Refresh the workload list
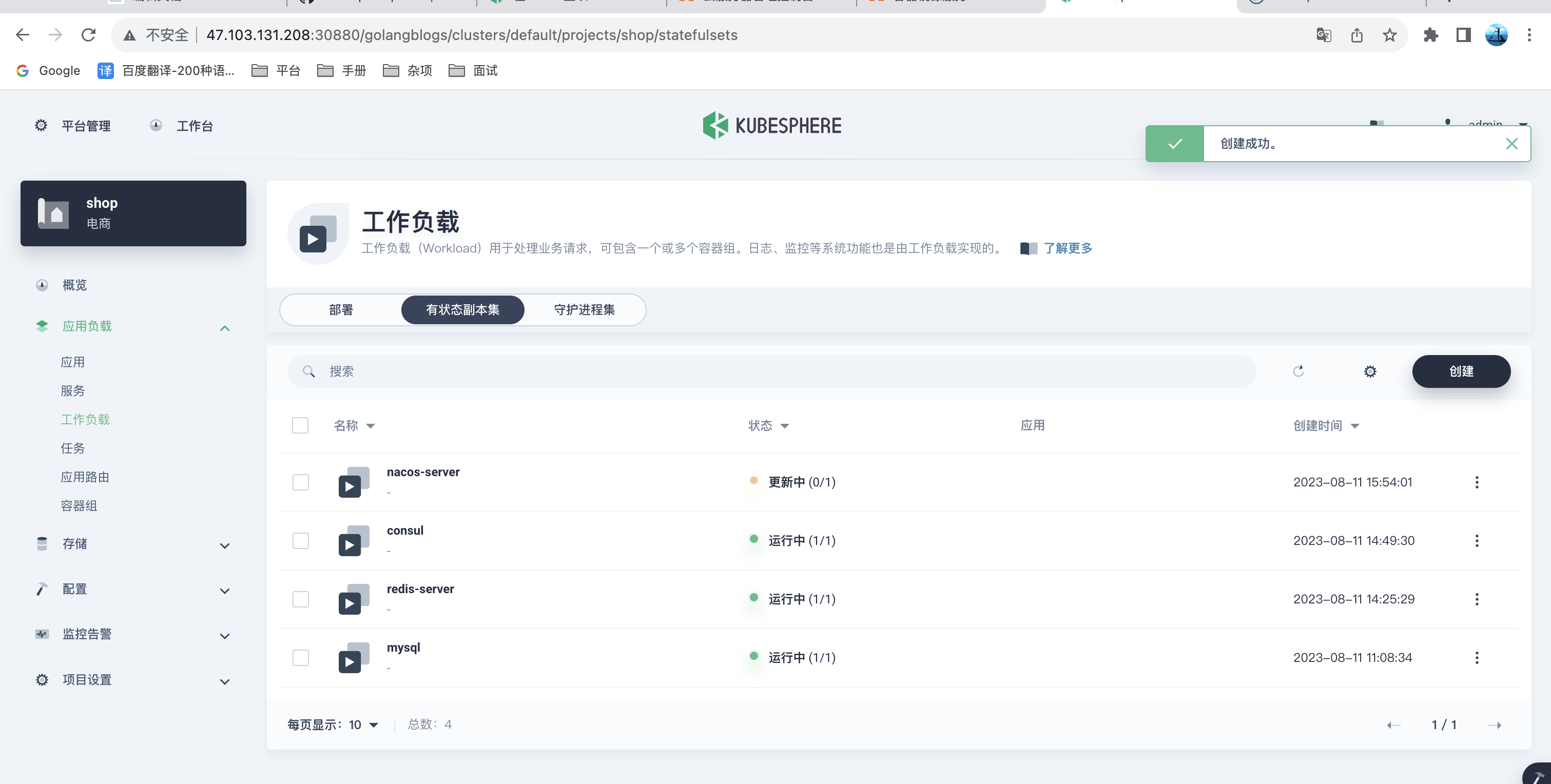1551x784 pixels. pos(1298,371)
